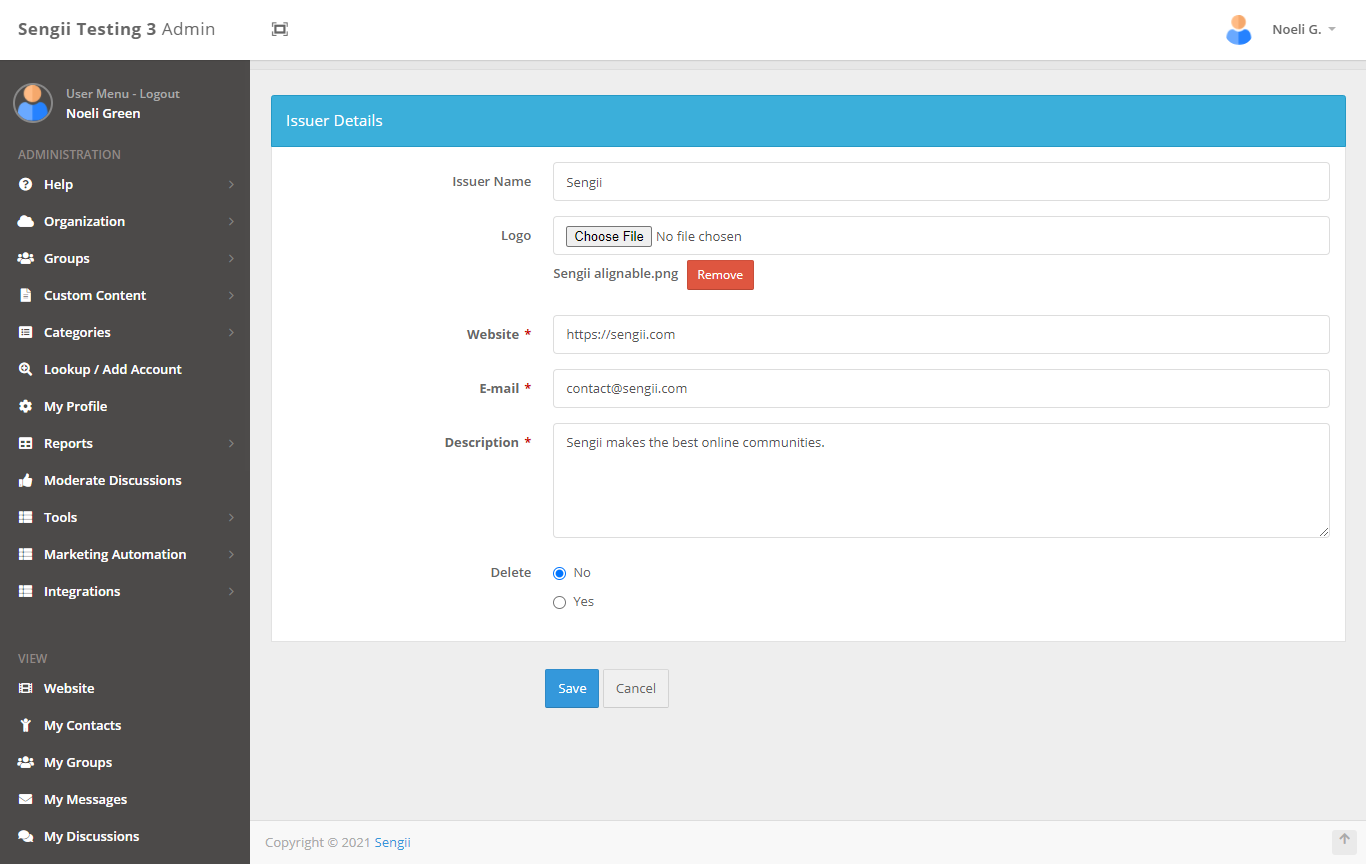
Task: Click the Integrations grid icon
Action: click(x=26, y=591)
